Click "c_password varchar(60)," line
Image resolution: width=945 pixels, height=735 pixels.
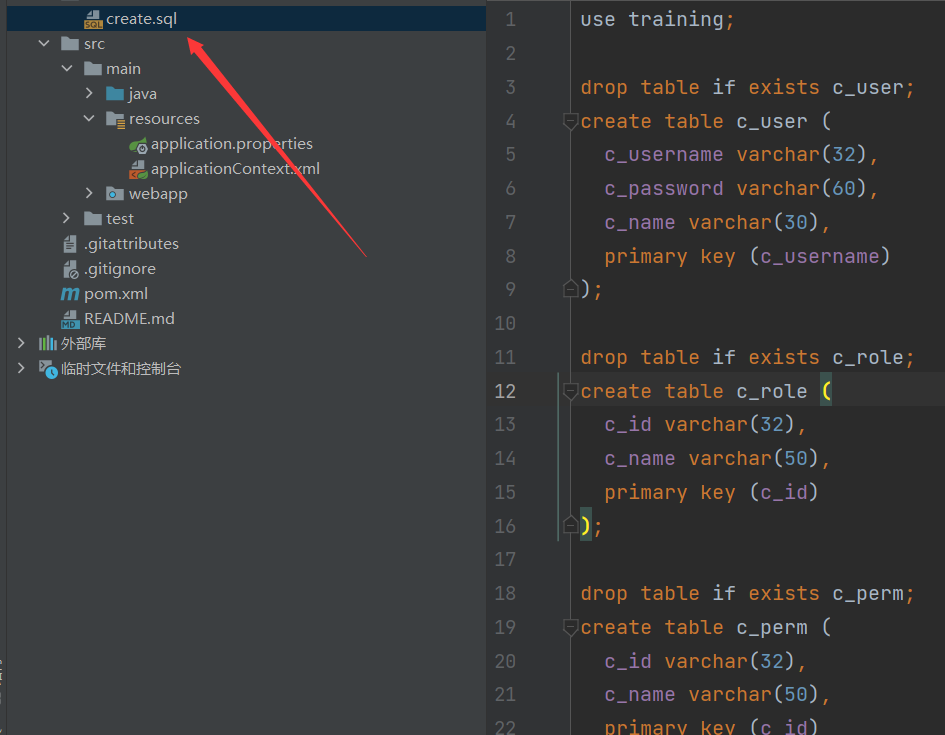(x=741, y=189)
